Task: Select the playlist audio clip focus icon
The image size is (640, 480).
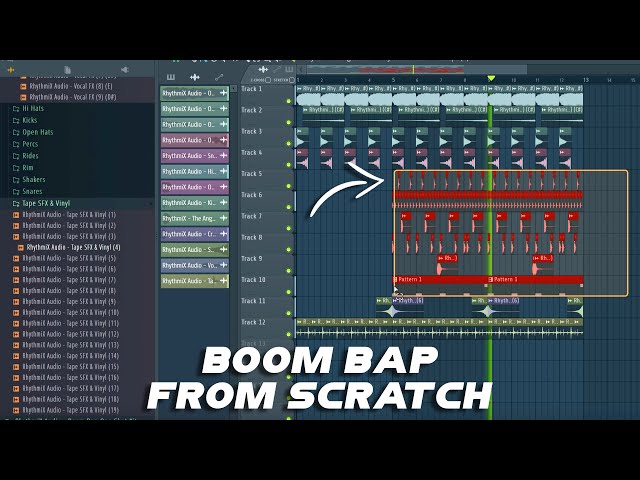Action: [264, 69]
